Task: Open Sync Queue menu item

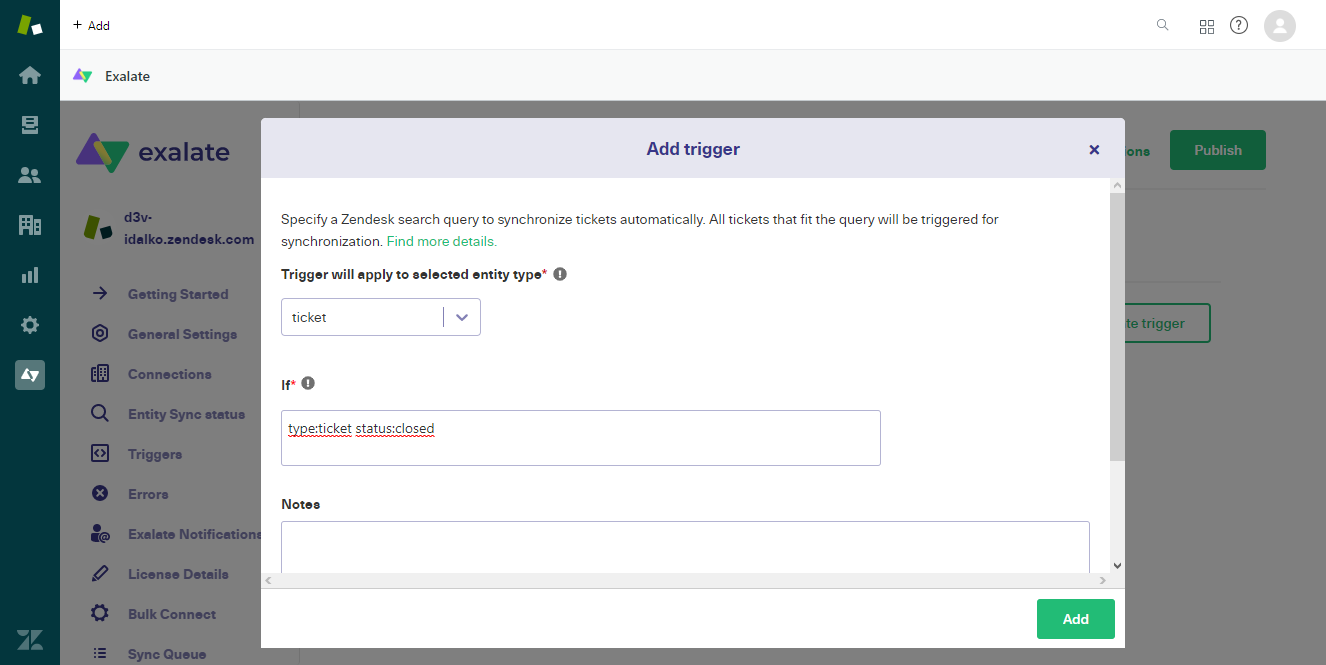Action: click(x=167, y=654)
